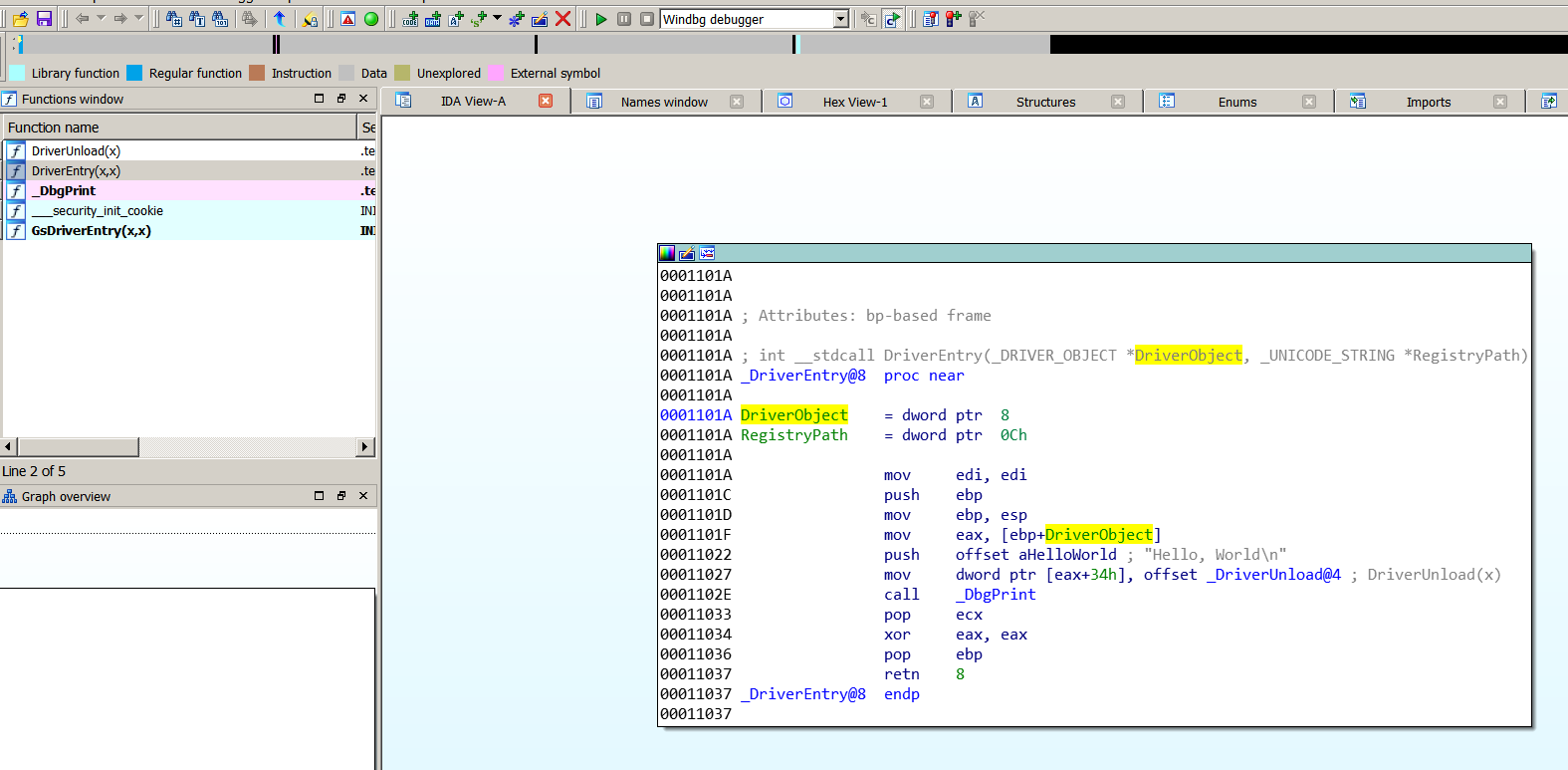Click the Open file folder icon
Screen dimensions: 1568x770
click(21, 19)
